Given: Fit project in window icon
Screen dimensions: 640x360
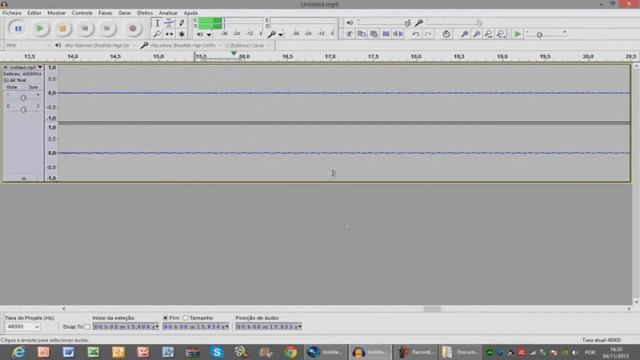Looking at the screenshot, I should pos(501,34).
